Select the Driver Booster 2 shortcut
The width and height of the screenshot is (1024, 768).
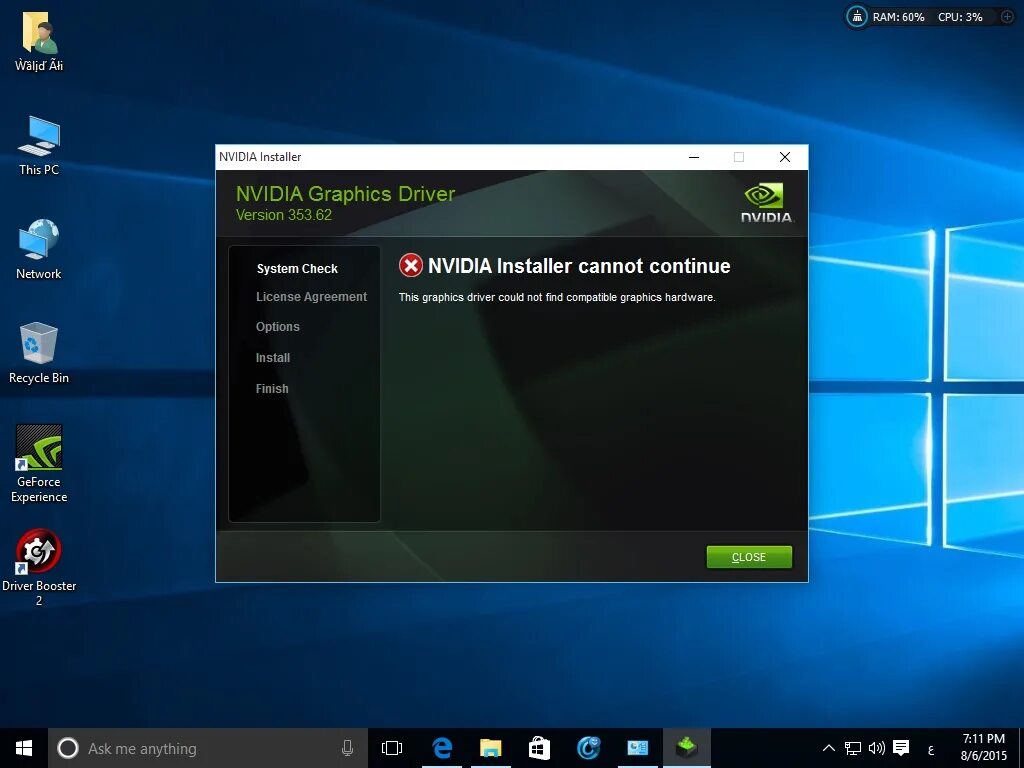(x=39, y=568)
